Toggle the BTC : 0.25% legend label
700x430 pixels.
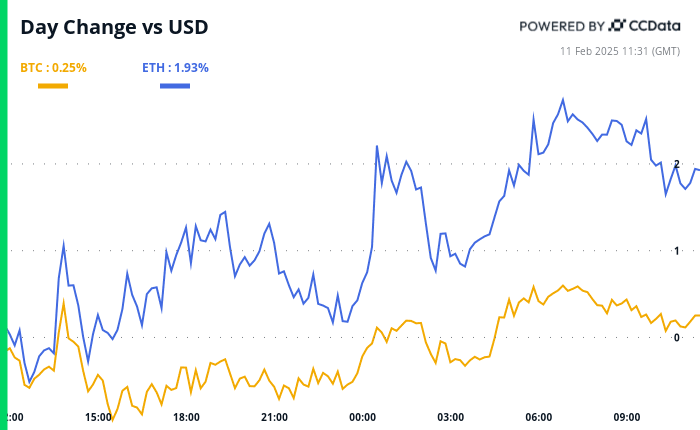coord(54,68)
